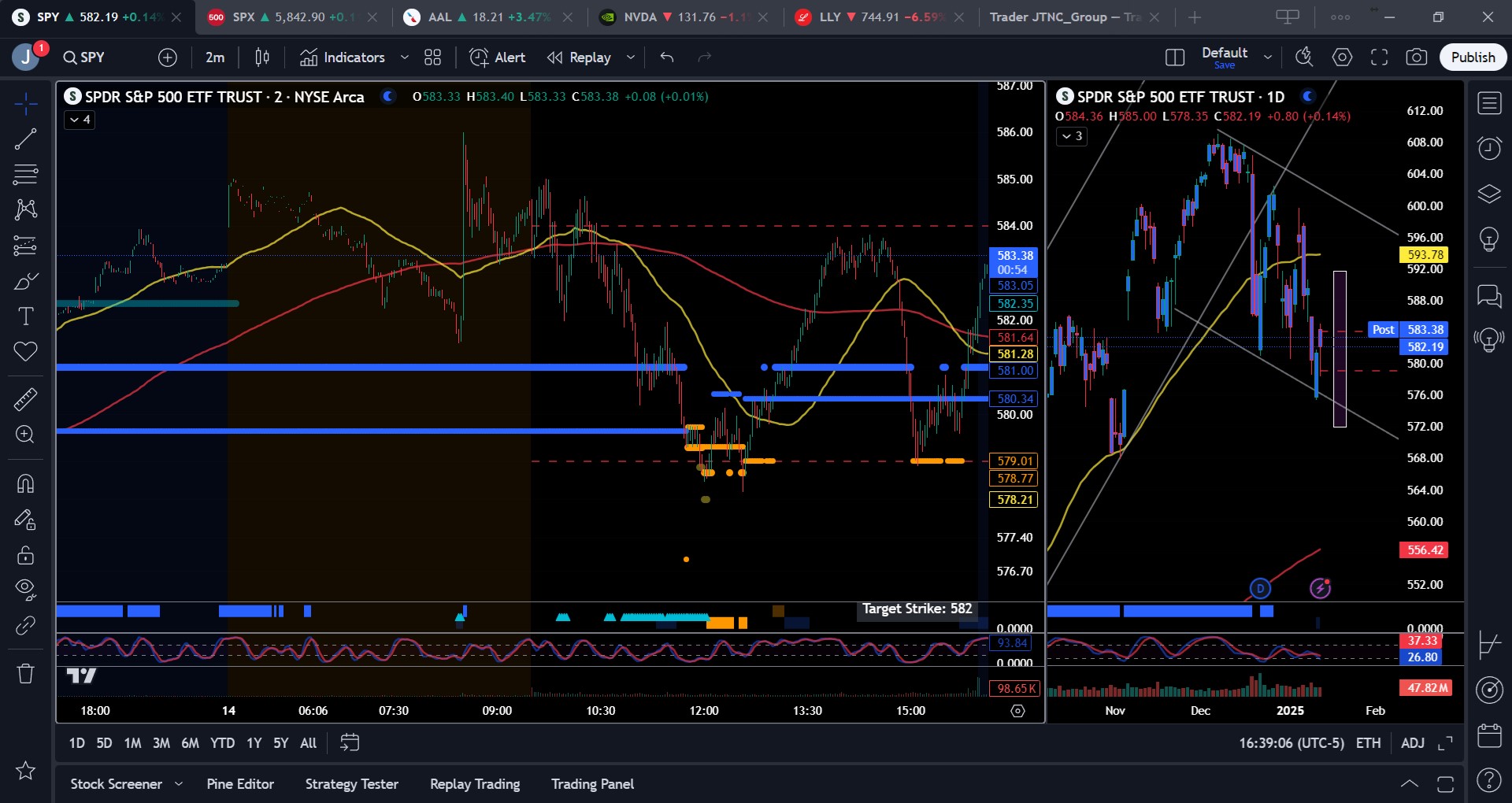Open the alerts clock panel
Image resolution: width=1512 pixels, height=803 pixels.
[x=1489, y=148]
